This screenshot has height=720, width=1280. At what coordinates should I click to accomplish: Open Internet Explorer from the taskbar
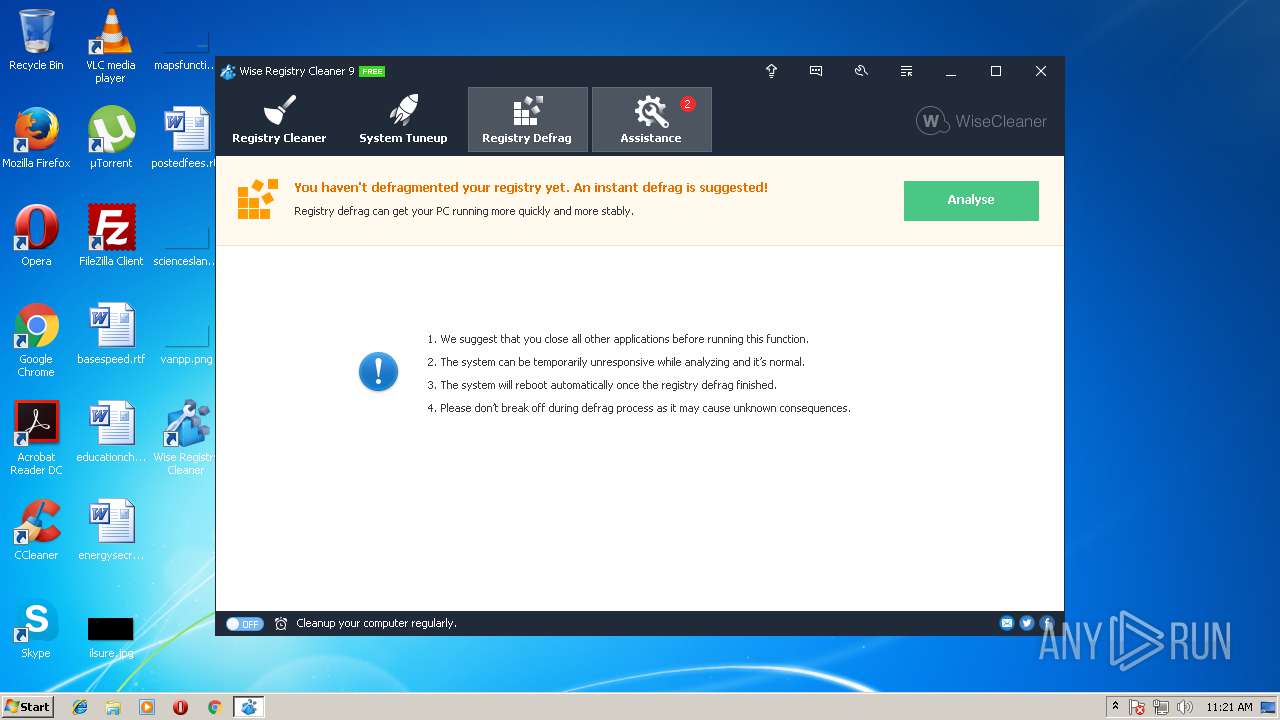[80, 707]
